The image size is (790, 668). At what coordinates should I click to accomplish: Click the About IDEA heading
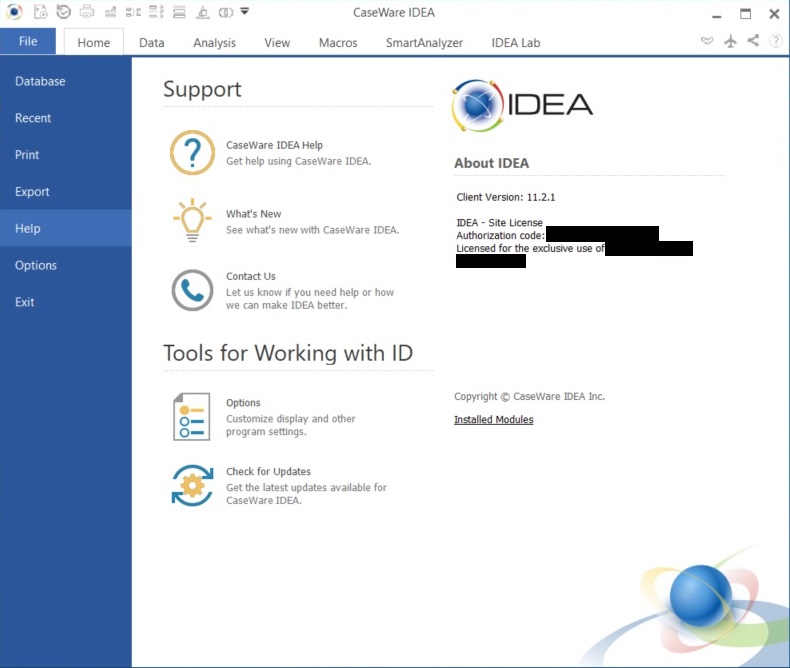[491, 163]
